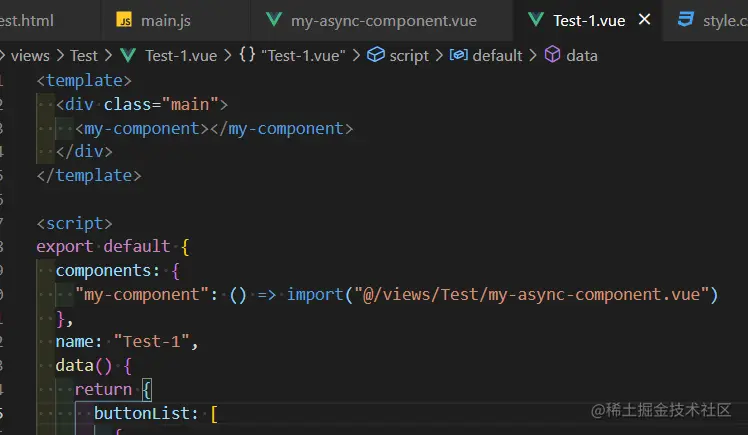Click the default variable icon in breadcrumb

[458, 55]
